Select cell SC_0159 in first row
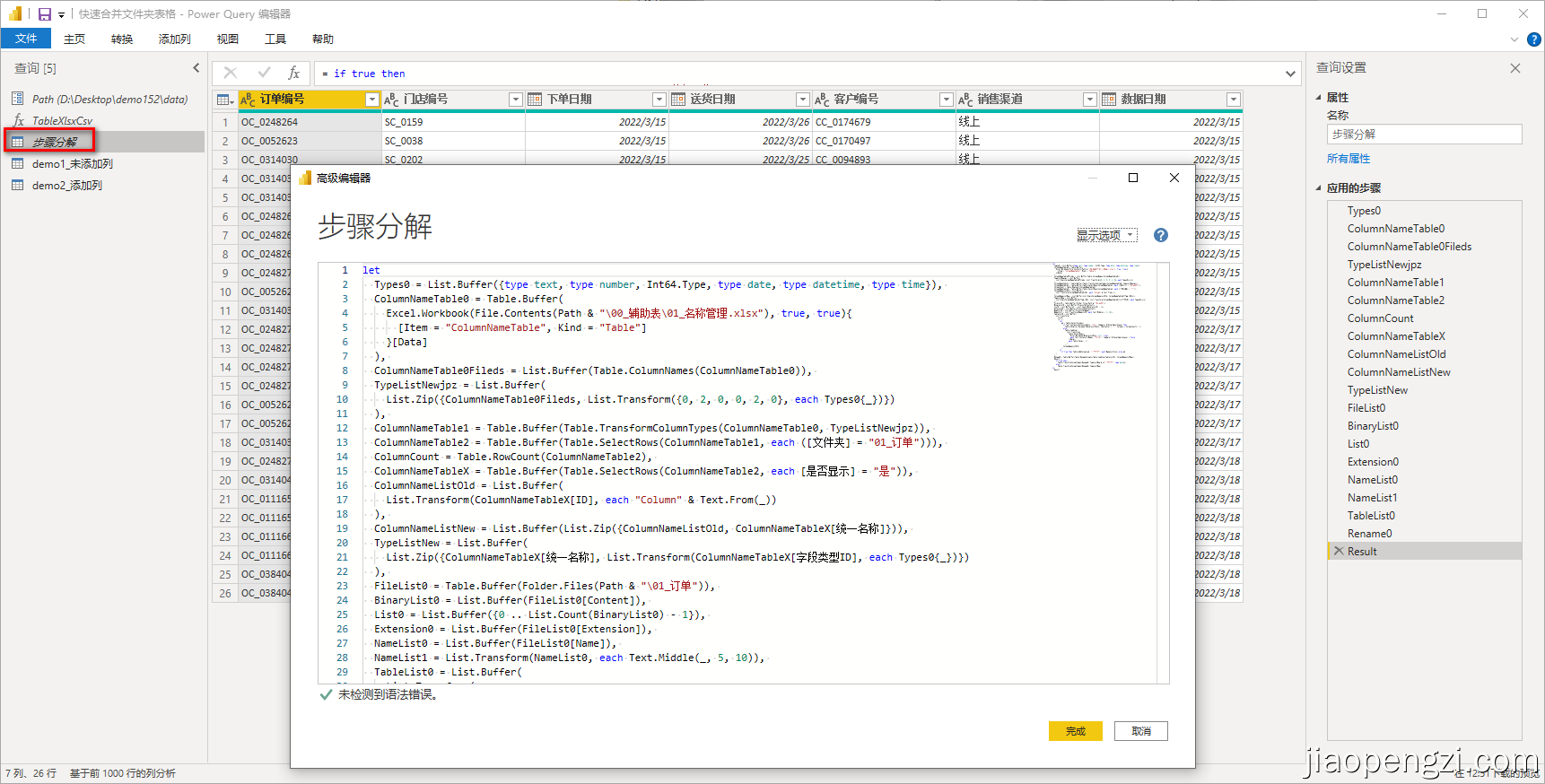 [x=453, y=122]
